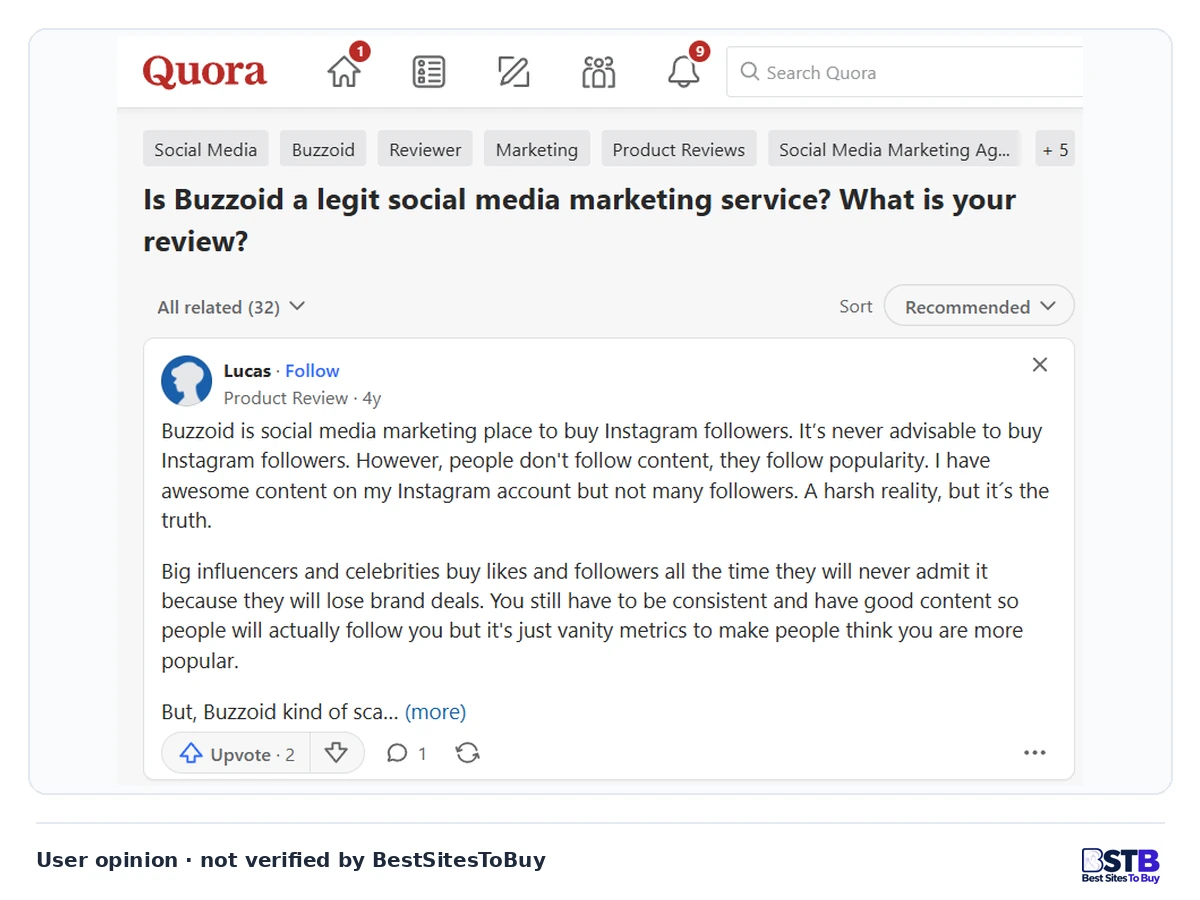Open the Answer pencil icon
Screen dimensions: 1200x900
513,72
